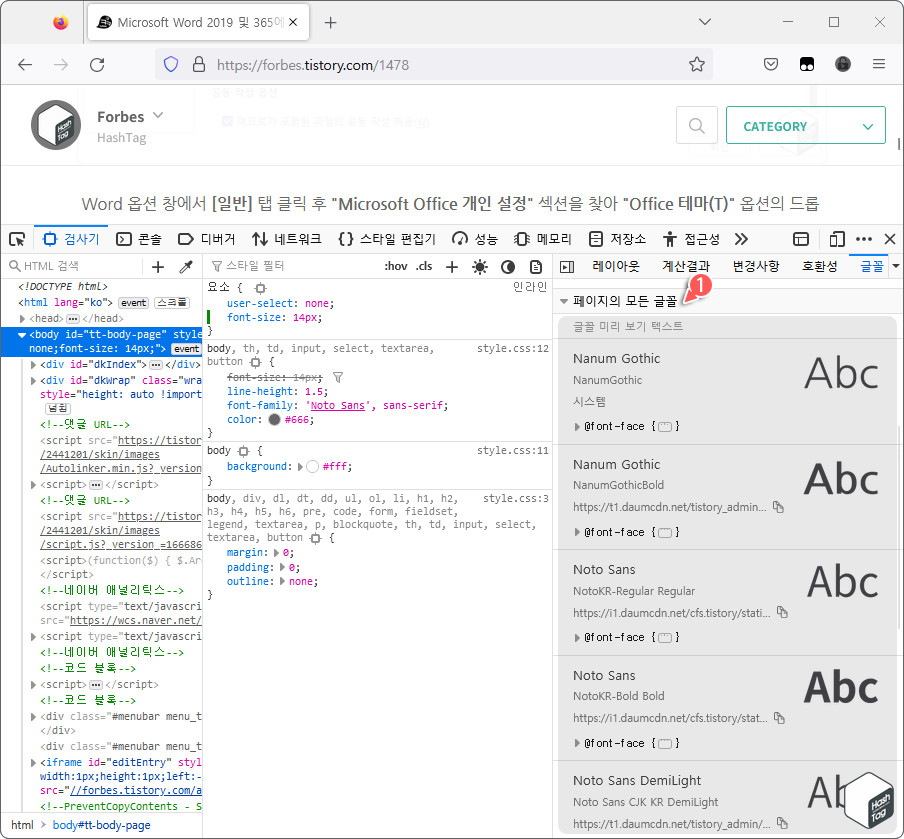Expand @font-face rule under NotoKR-Regular
904x839 pixels.
coord(577,638)
